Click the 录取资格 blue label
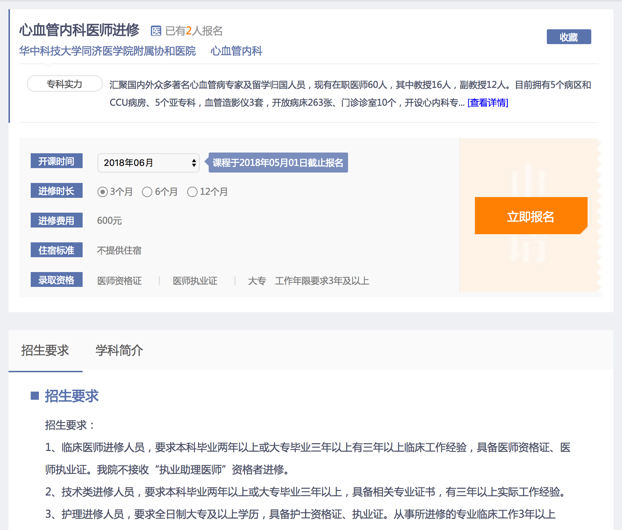The image size is (622, 530). (56, 280)
